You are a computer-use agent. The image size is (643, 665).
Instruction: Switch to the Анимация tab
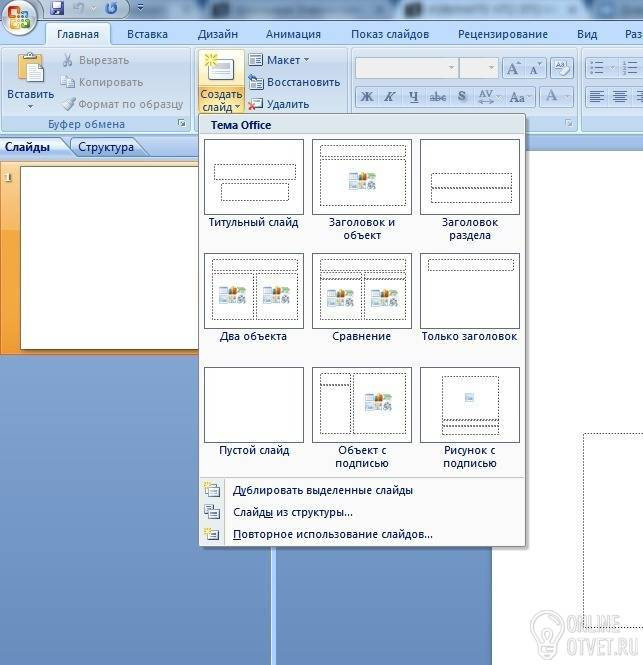[x=293, y=34]
